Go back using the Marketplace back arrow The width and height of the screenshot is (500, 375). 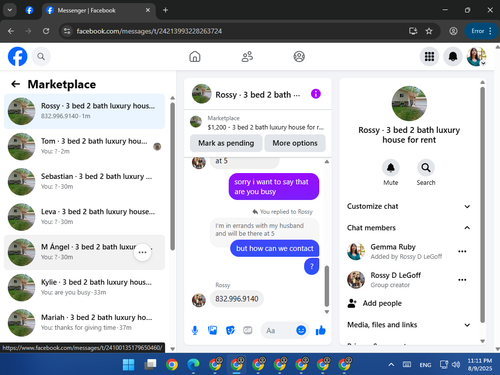(15, 84)
